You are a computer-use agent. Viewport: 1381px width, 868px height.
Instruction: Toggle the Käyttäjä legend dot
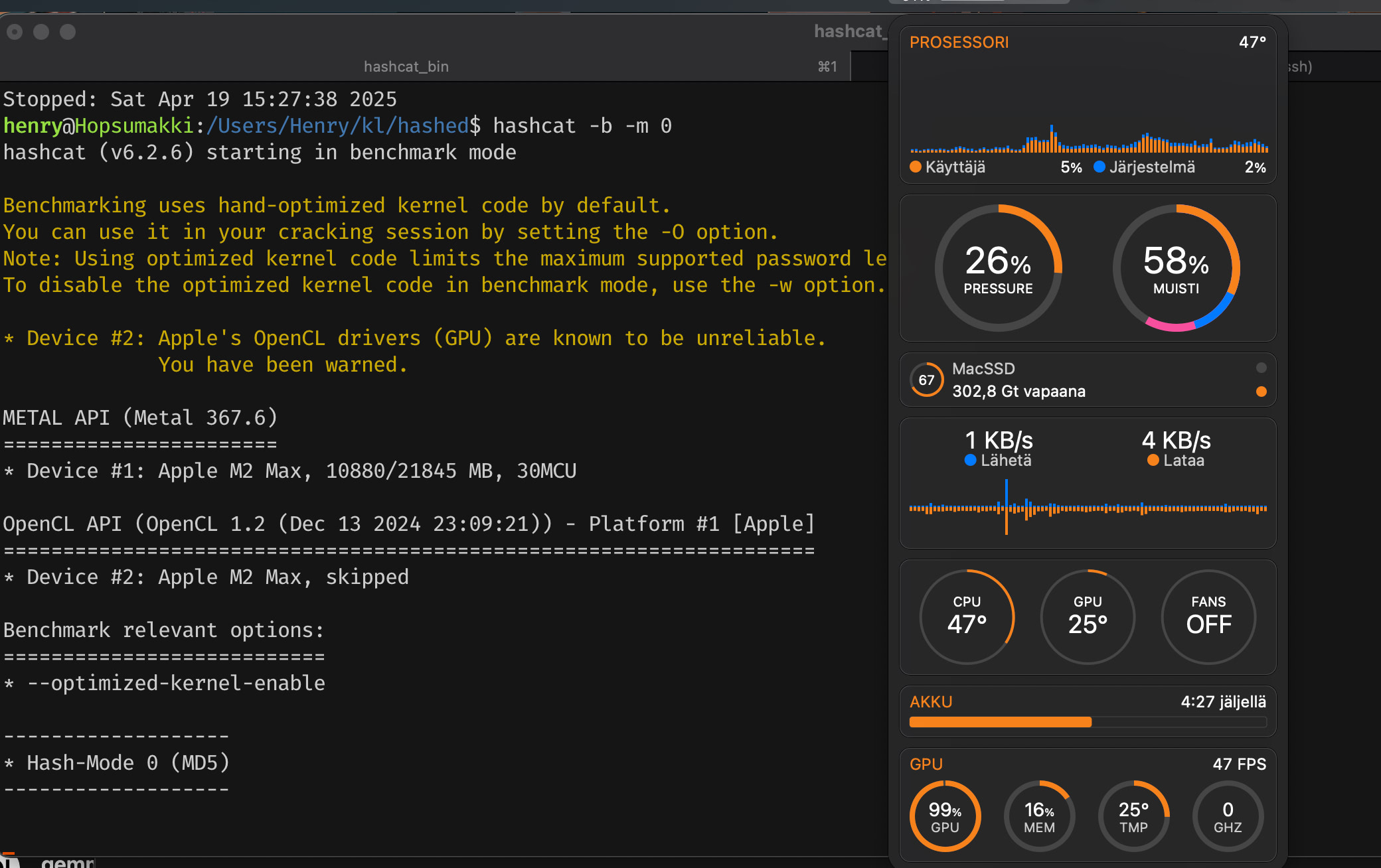[915, 167]
